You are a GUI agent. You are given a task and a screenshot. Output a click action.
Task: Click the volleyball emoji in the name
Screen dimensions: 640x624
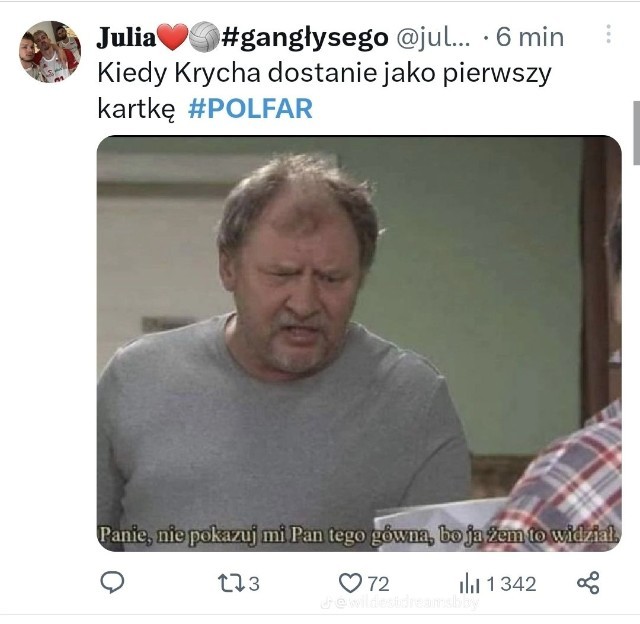[205, 37]
